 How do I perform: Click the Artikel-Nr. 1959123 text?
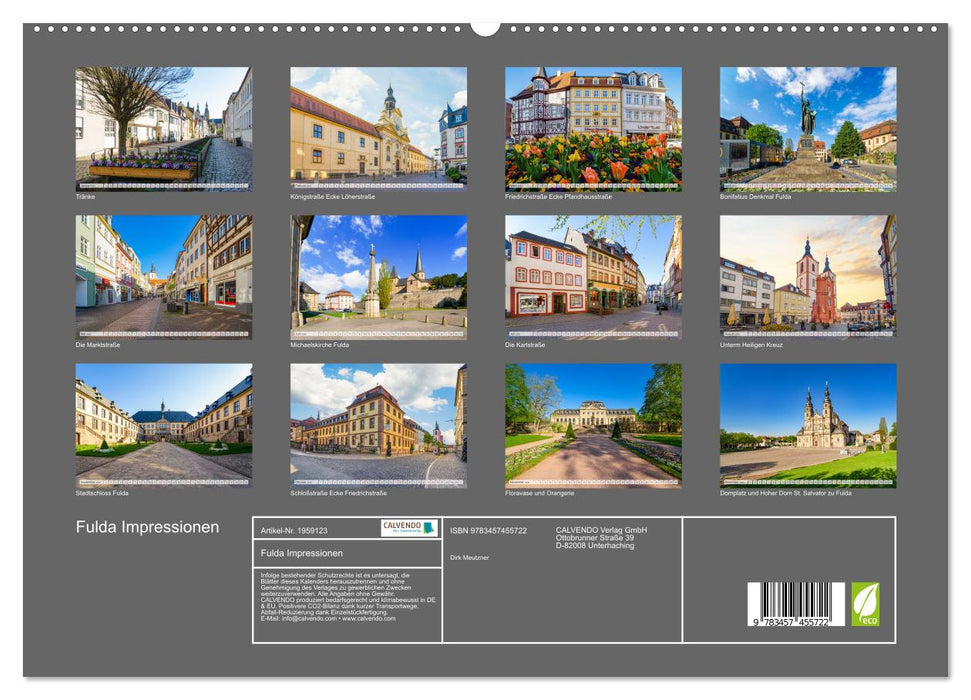294,529
